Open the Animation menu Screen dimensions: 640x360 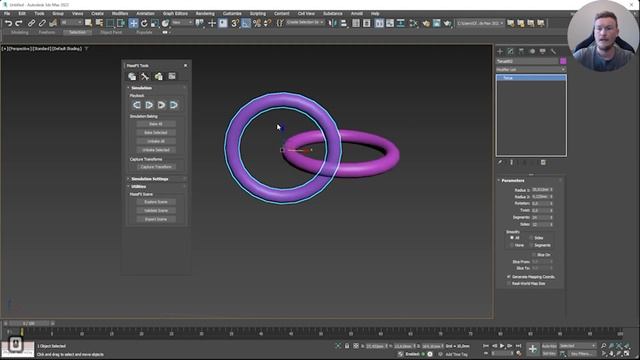pos(145,13)
